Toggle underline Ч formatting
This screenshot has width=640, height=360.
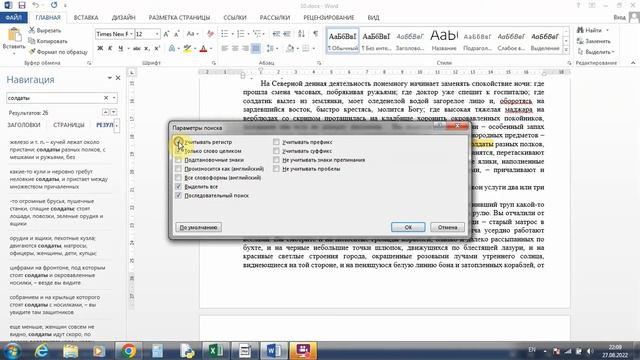pos(120,49)
